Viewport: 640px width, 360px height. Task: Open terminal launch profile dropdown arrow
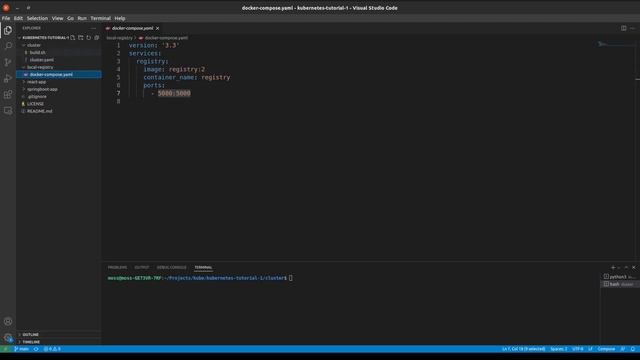point(619,267)
